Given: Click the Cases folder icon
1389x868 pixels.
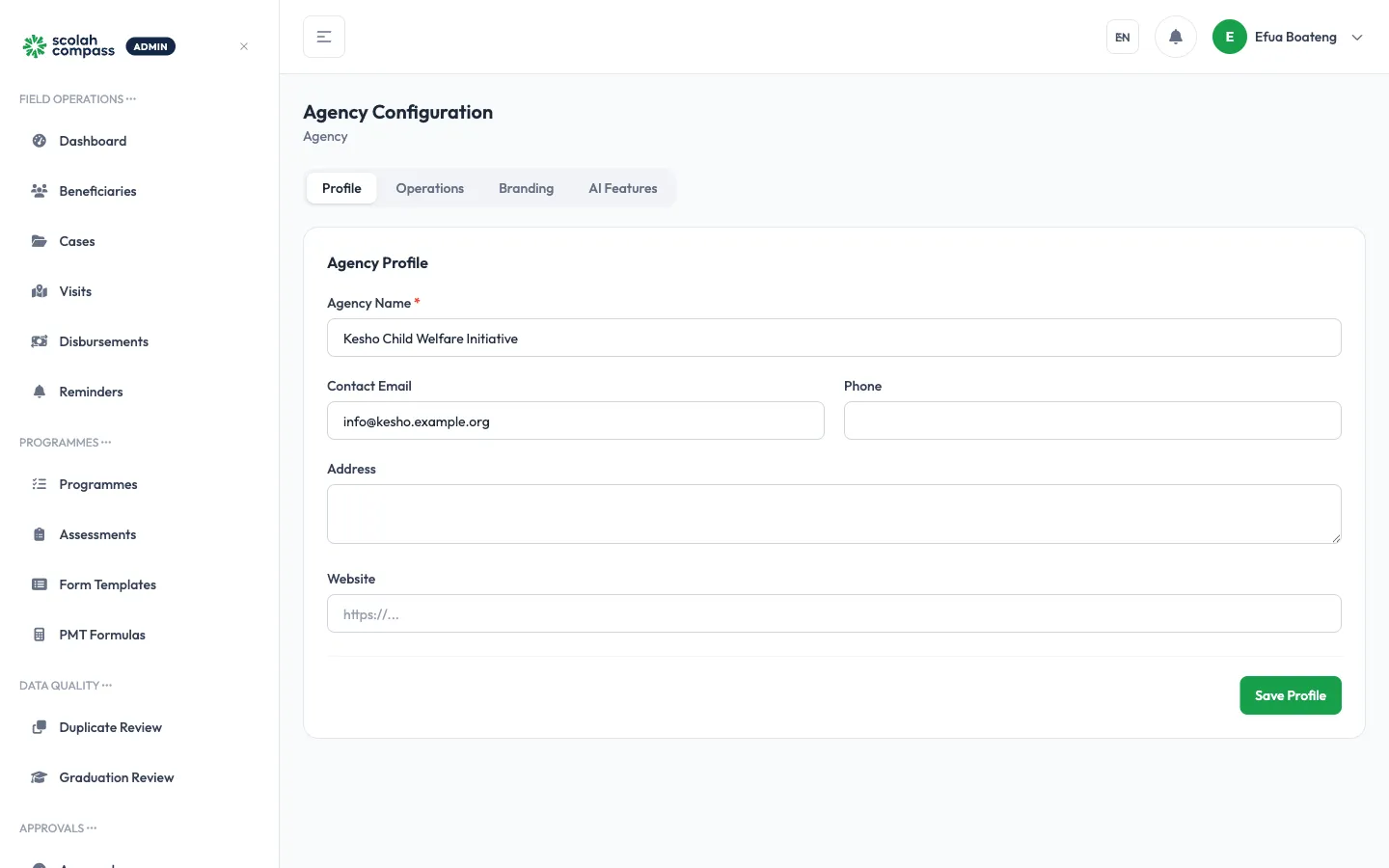Looking at the screenshot, I should (x=40, y=241).
